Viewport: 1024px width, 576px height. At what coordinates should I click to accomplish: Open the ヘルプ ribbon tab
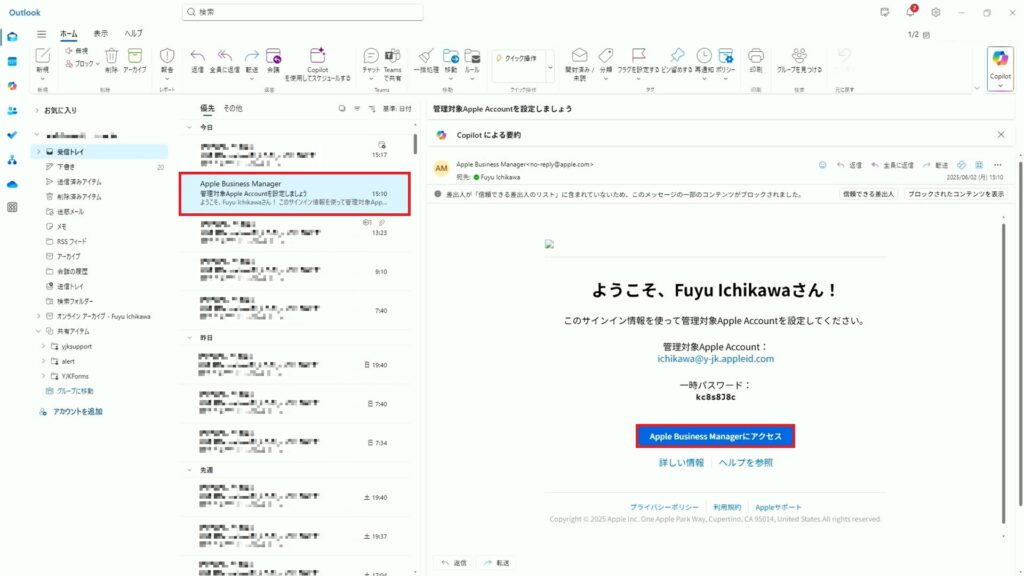coord(133,34)
